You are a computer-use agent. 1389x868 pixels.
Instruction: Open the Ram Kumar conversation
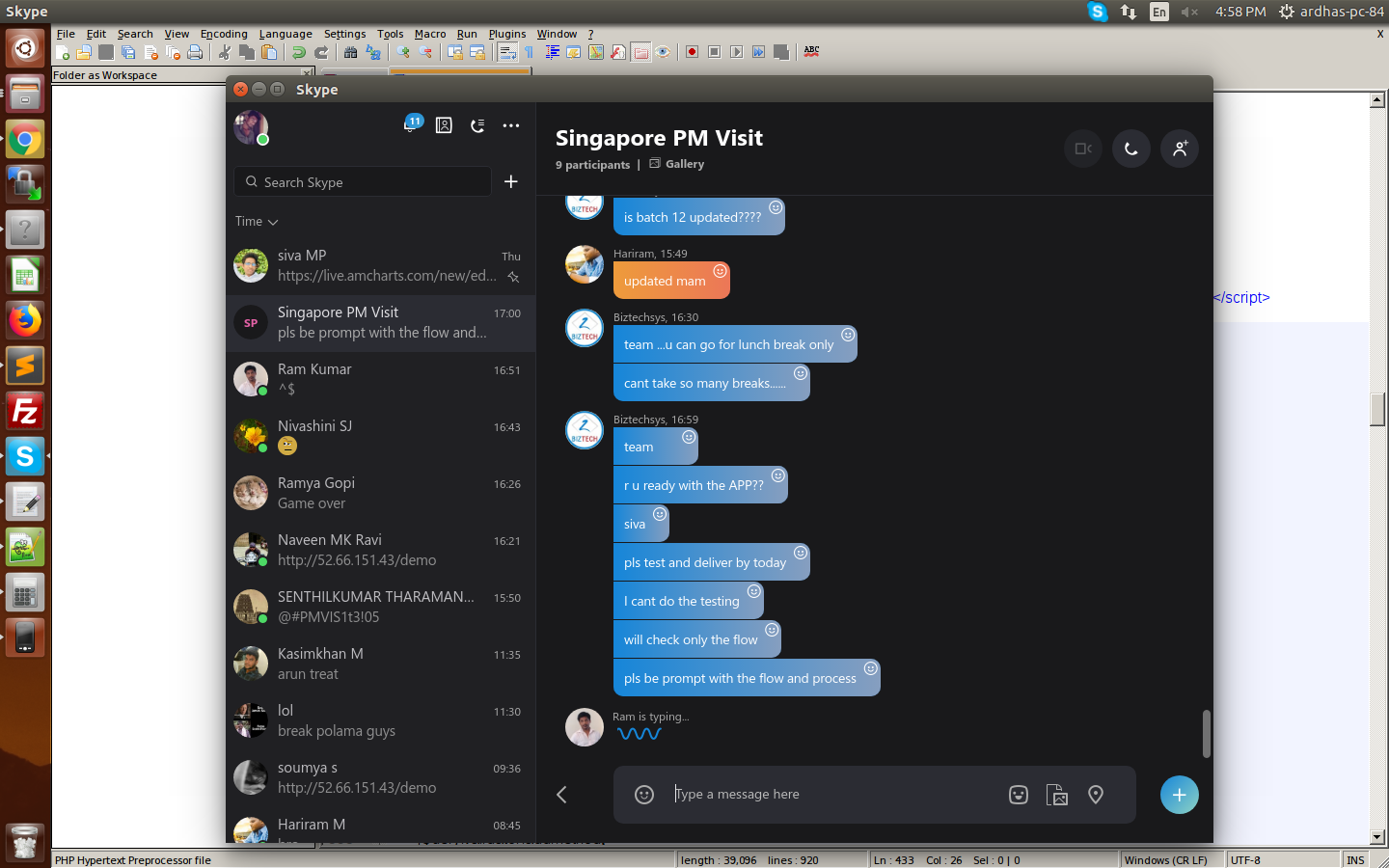381,379
